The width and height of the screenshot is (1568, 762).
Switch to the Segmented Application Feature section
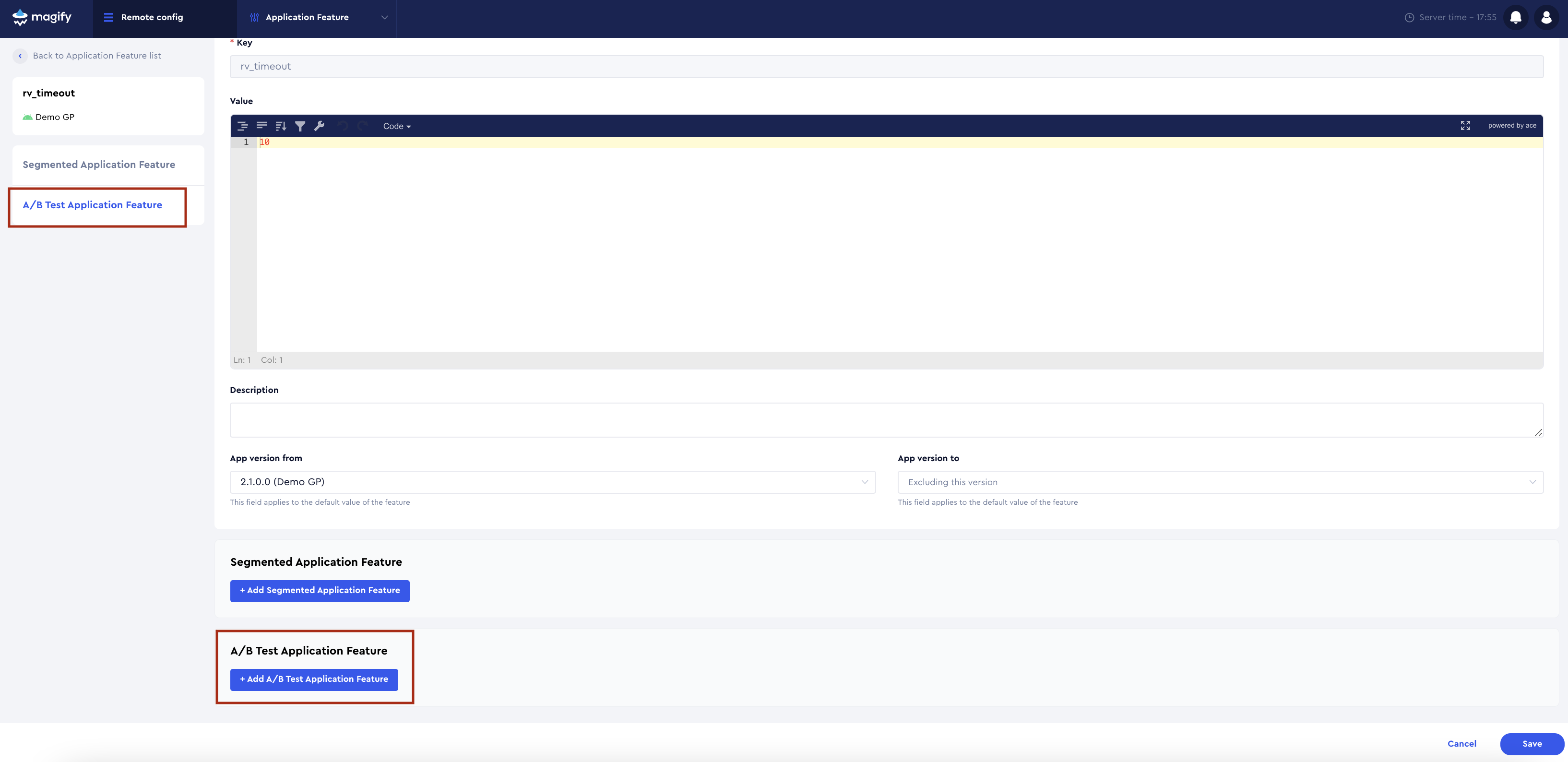coord(99,164)
